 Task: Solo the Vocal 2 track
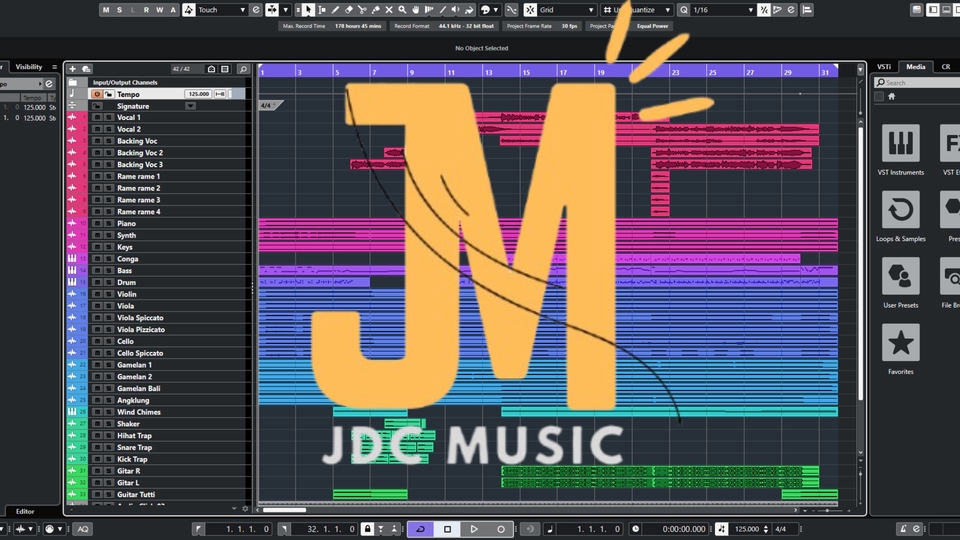[x=108, y=129]
